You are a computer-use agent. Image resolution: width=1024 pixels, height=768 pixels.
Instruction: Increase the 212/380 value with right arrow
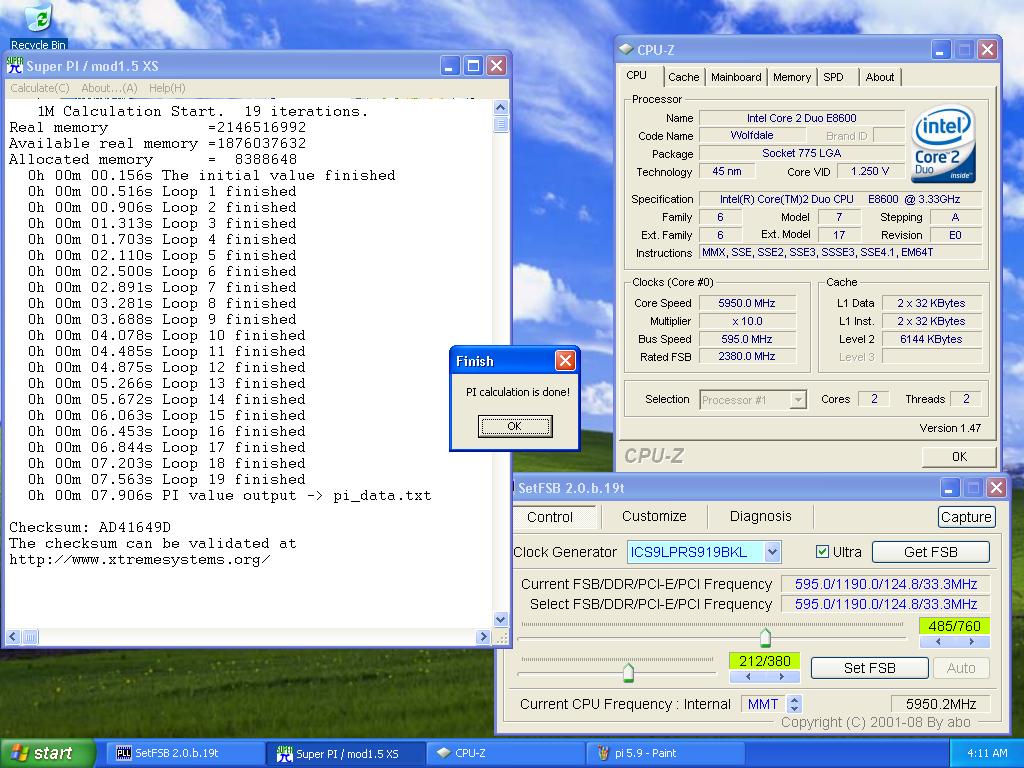[782, 677]
